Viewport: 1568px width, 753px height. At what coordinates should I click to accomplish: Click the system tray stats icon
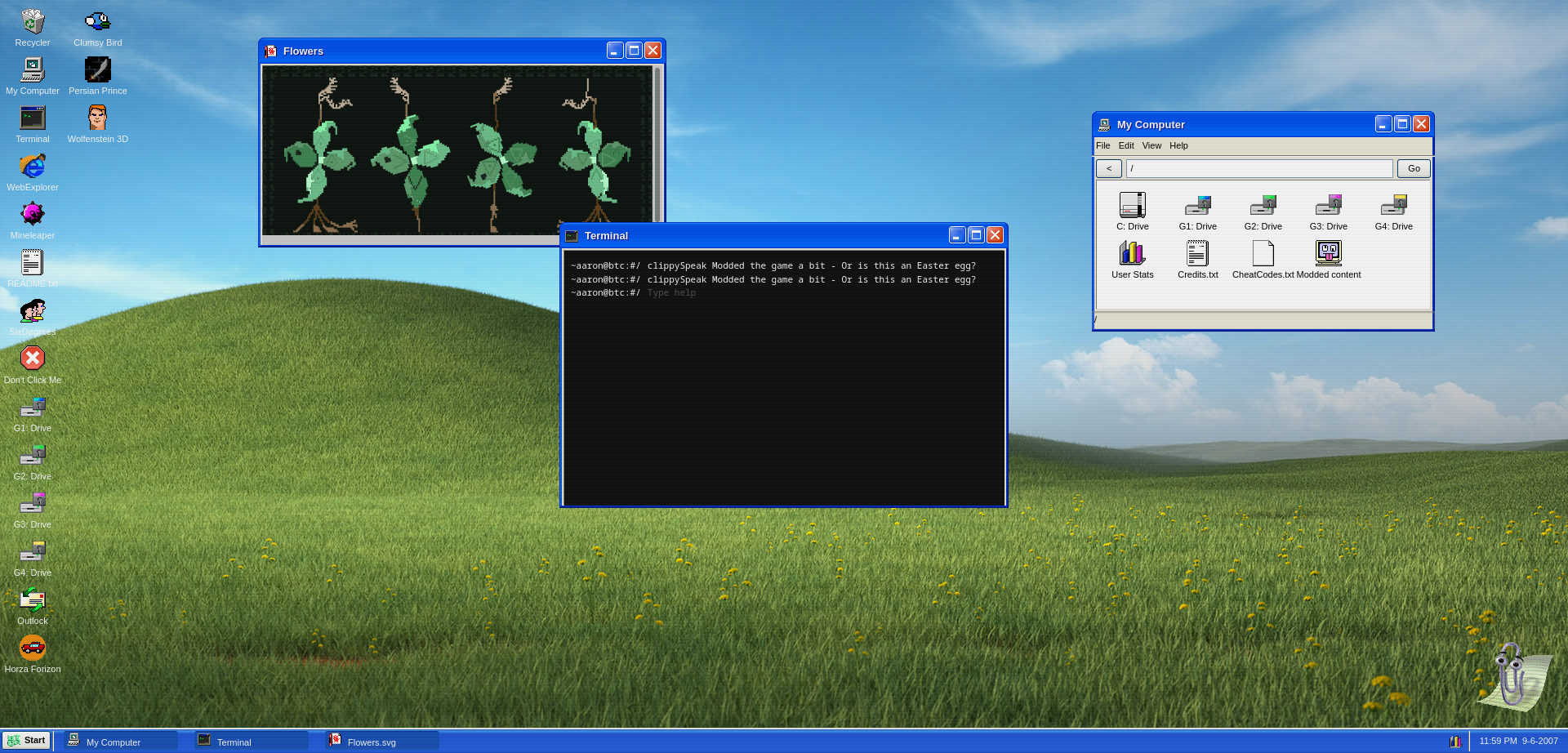pos(1455,742)
